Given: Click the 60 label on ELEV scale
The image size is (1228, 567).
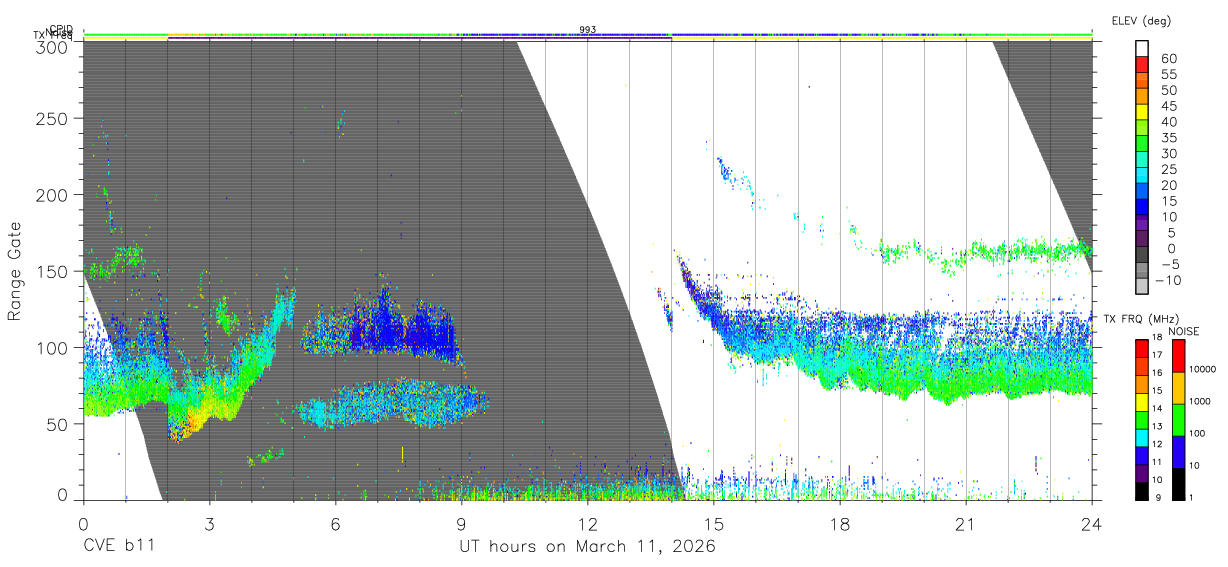Looking at the screenshot, I should pos(1169,58).
